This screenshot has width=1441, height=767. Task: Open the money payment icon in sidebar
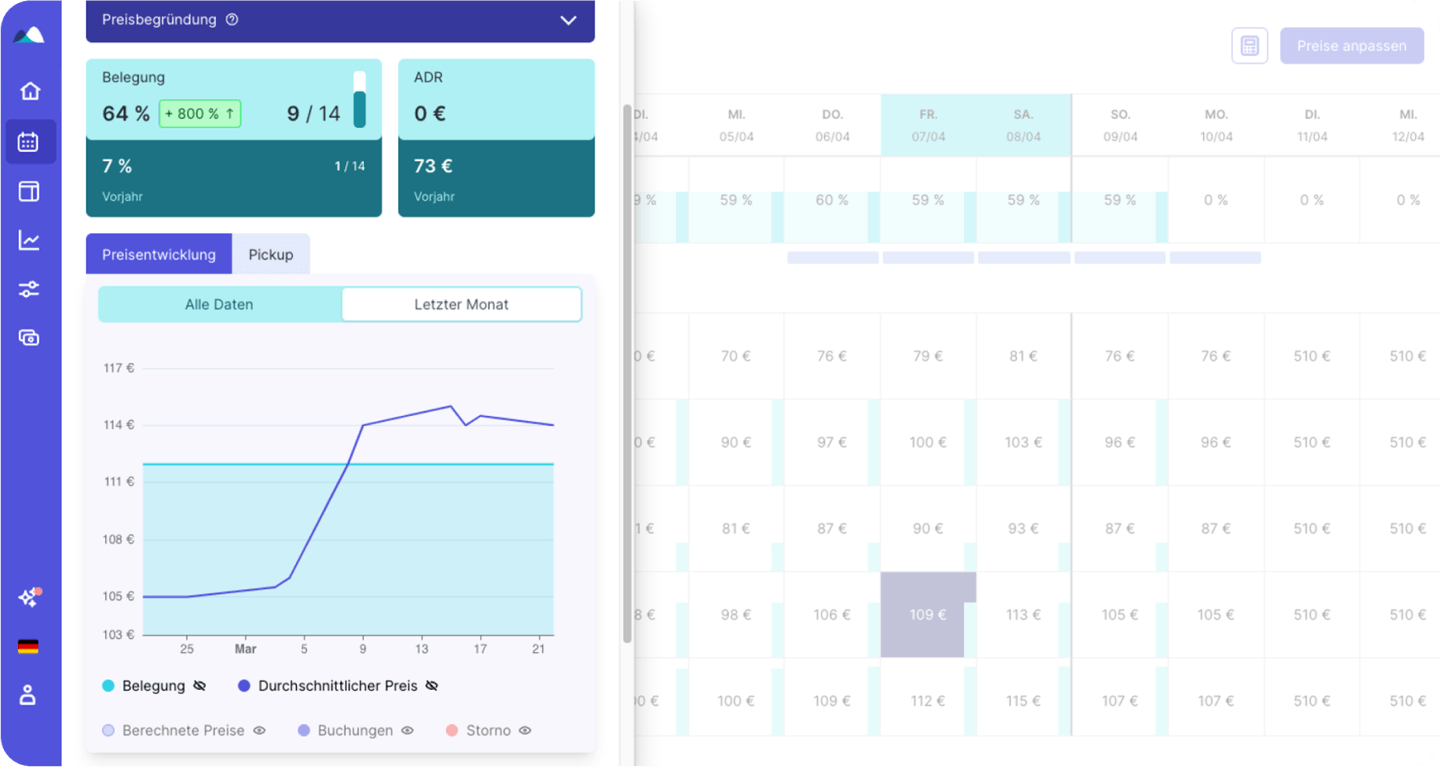point(30,338)
